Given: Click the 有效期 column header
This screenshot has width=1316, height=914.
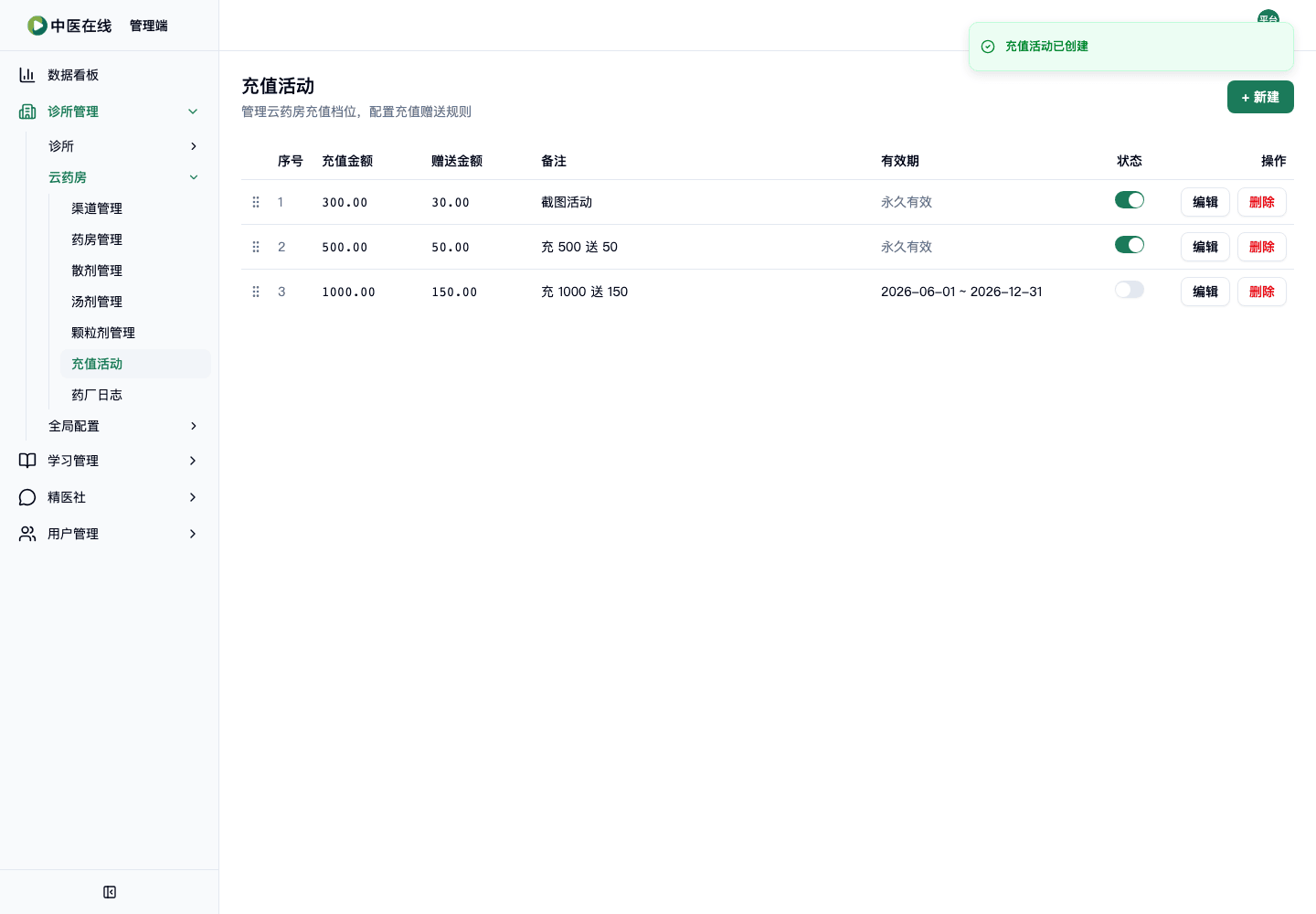Looking at the screenshot, I should (x=900, y=161).
